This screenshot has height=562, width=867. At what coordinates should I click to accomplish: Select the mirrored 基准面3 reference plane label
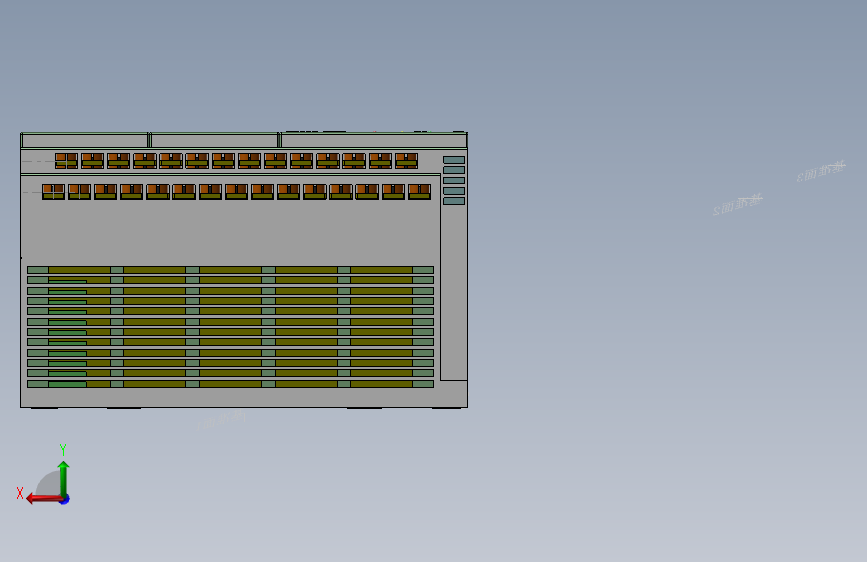(821, 171)
